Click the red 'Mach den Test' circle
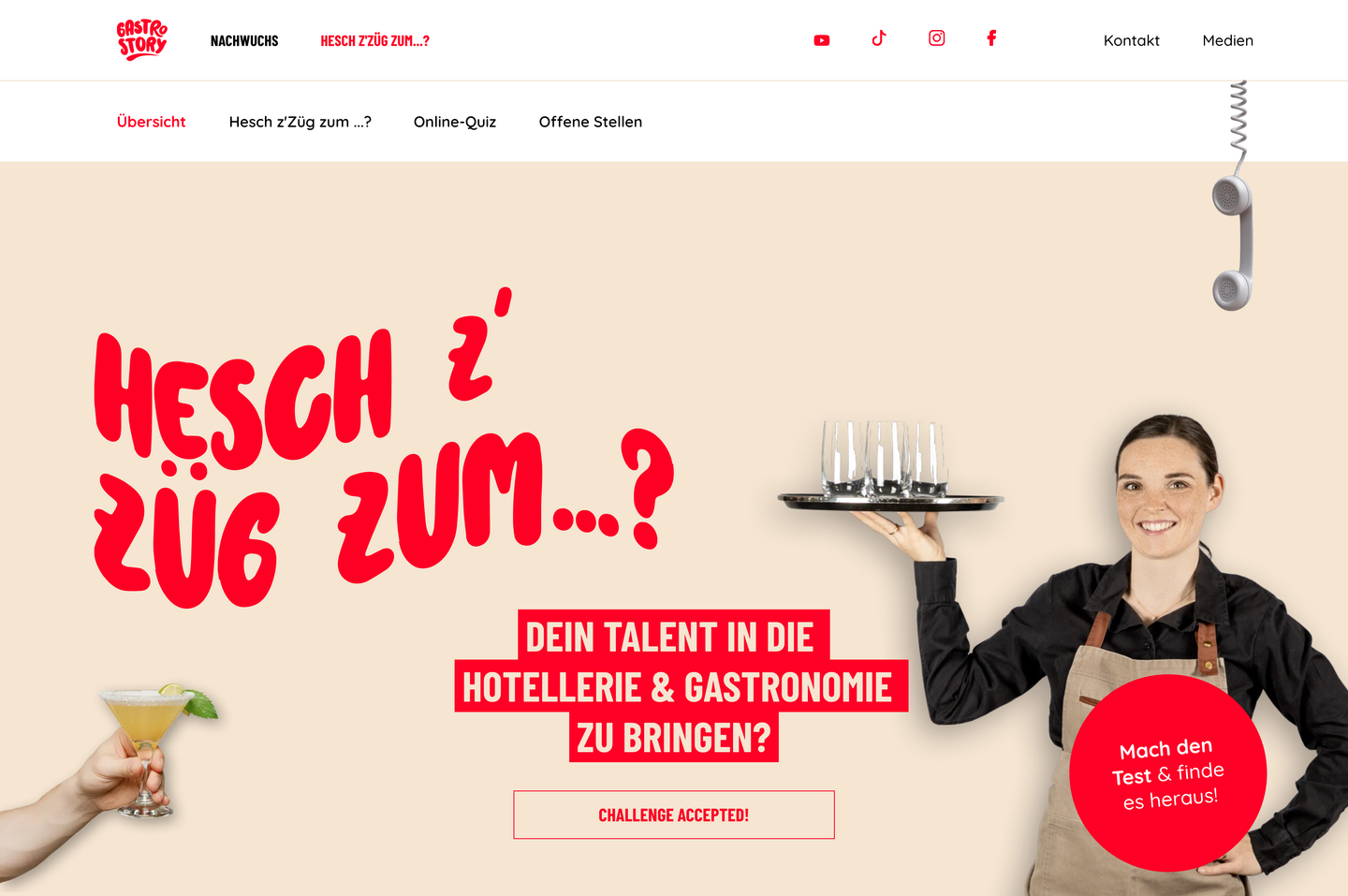 [x=1167, y=773]
